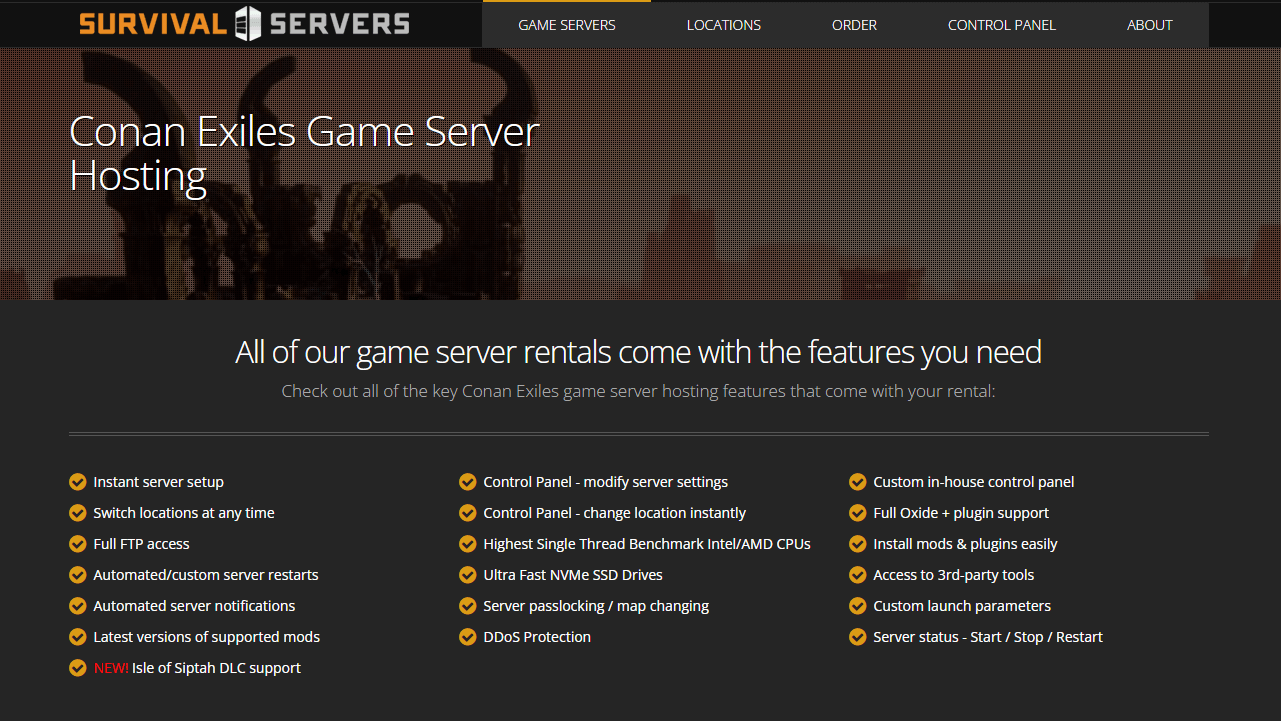This screenshot has width=1281, height=721.
Task: Click the Conan Exiles Game Server Hosting heading
Action: [x=305, y=154]
